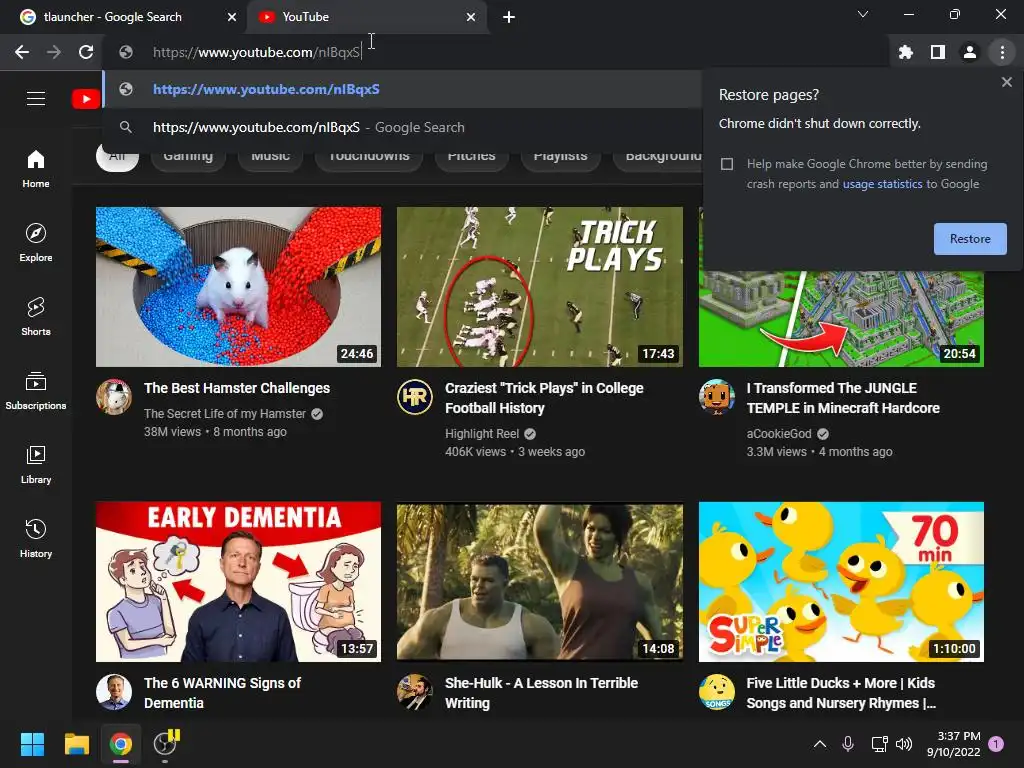The width and height of the screenshot is (1024, 768).
Task: Open Craziest Trick Plays video title
Action: (x=544, y=398)
